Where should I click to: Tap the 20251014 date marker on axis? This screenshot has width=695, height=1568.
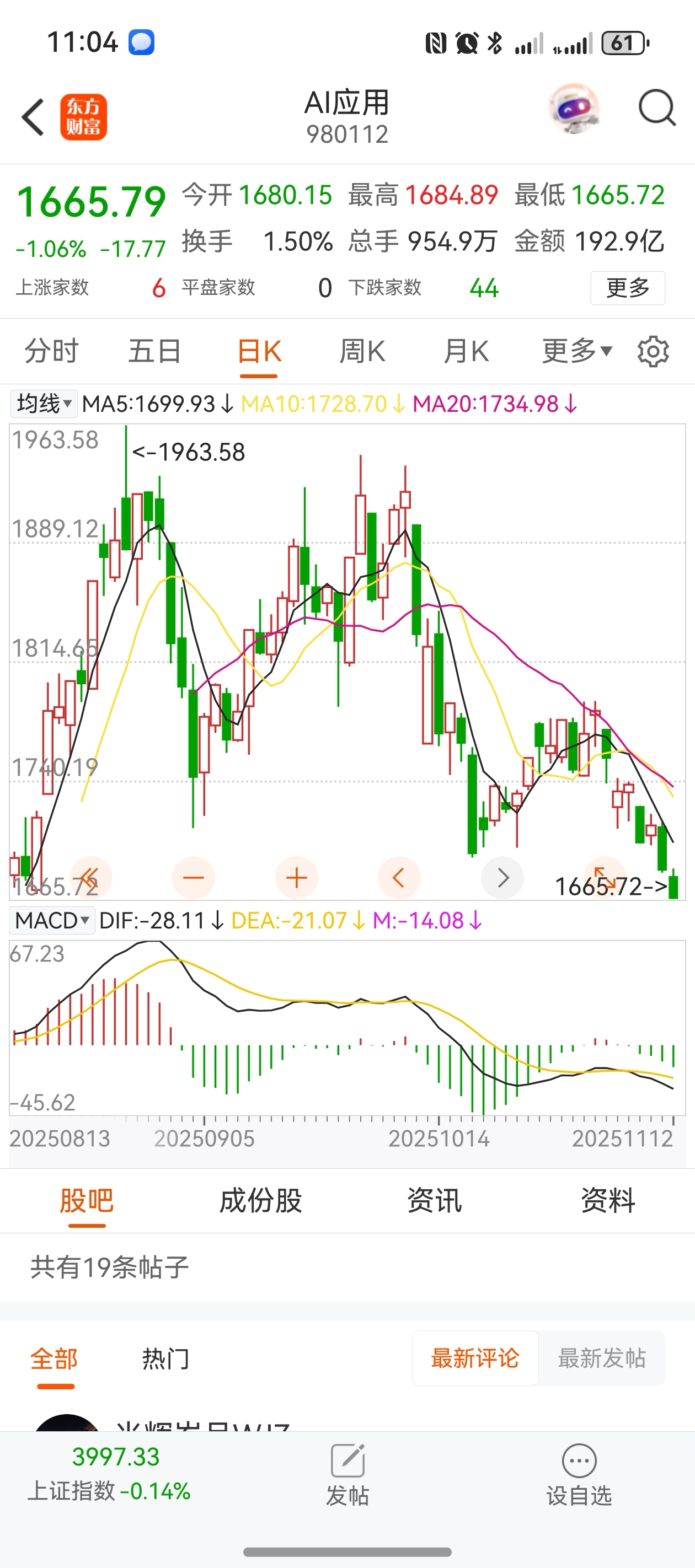pos(439,1139)
